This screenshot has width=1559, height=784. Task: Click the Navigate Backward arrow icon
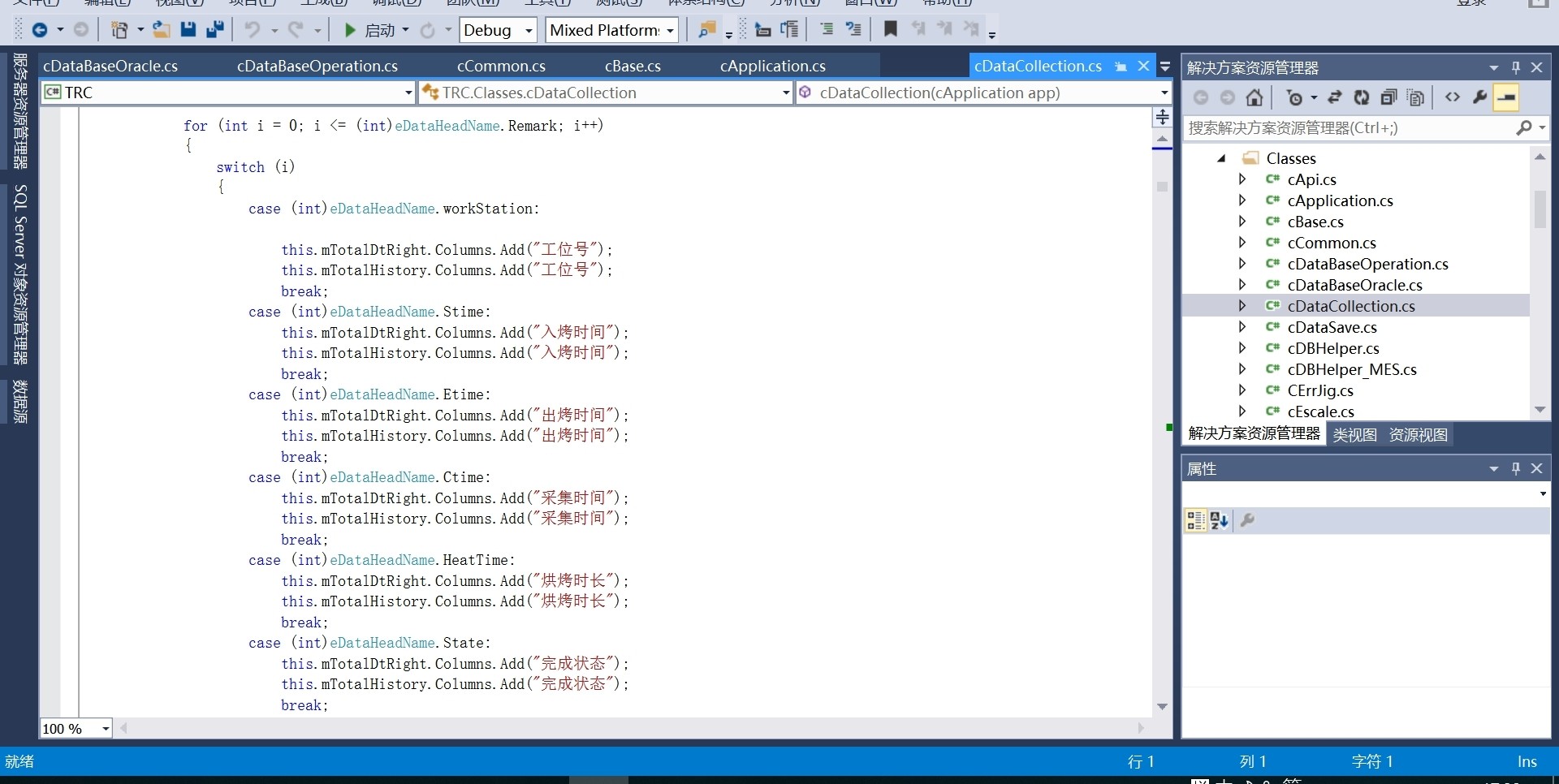click(x=39, y=30)
